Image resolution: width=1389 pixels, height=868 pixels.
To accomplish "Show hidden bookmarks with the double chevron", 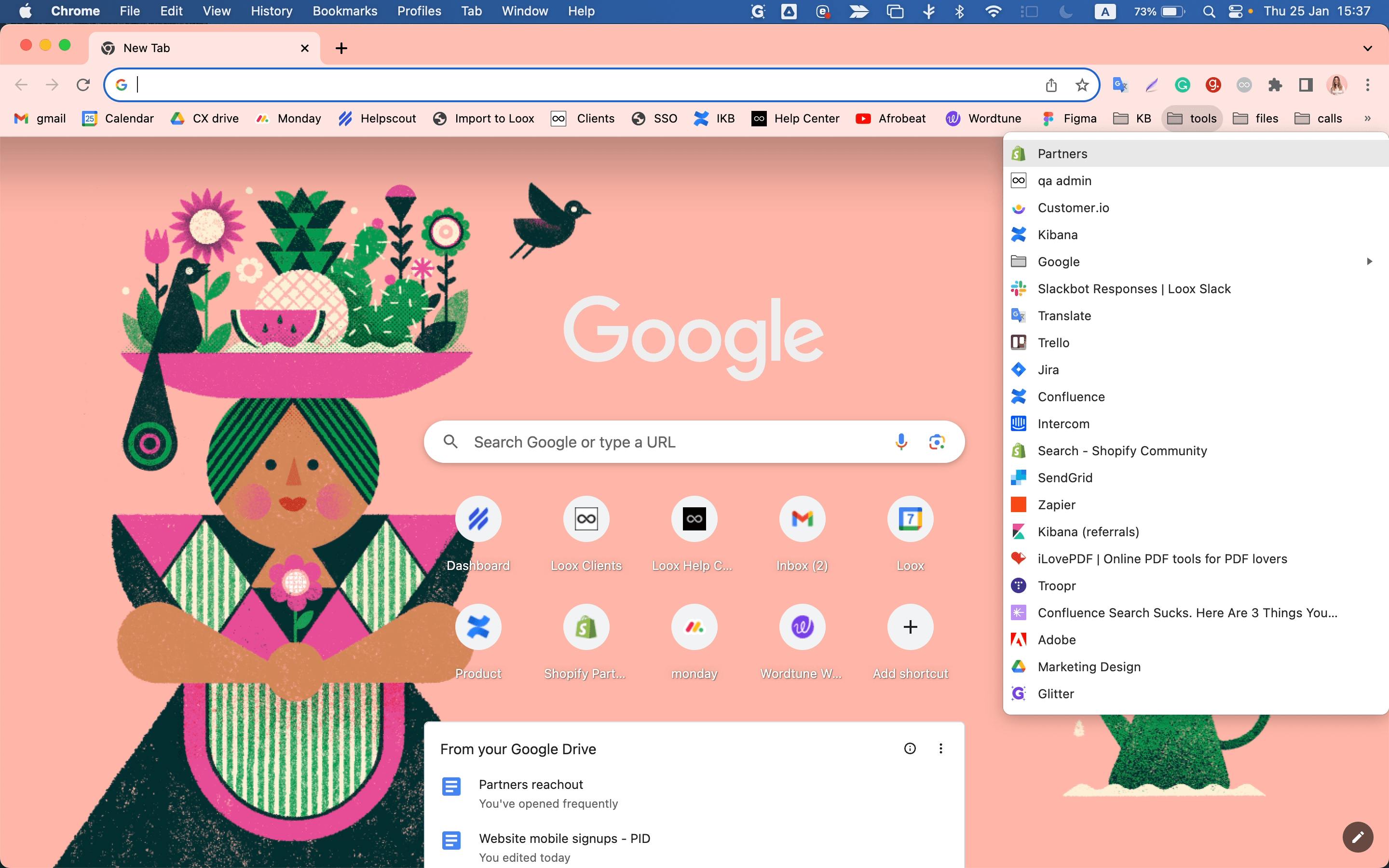I will click(x=1368, y=118).
